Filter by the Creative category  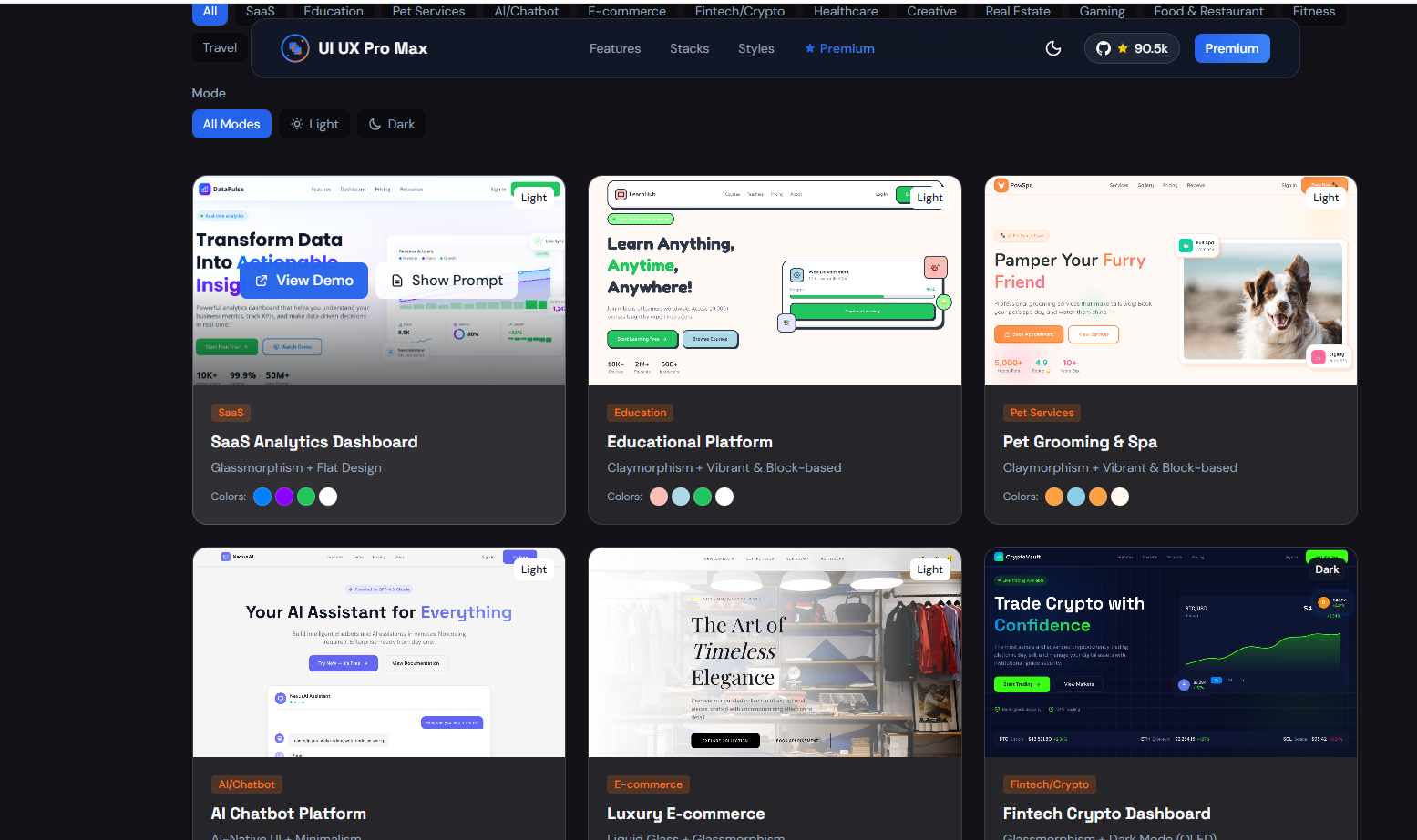[931, 12]
